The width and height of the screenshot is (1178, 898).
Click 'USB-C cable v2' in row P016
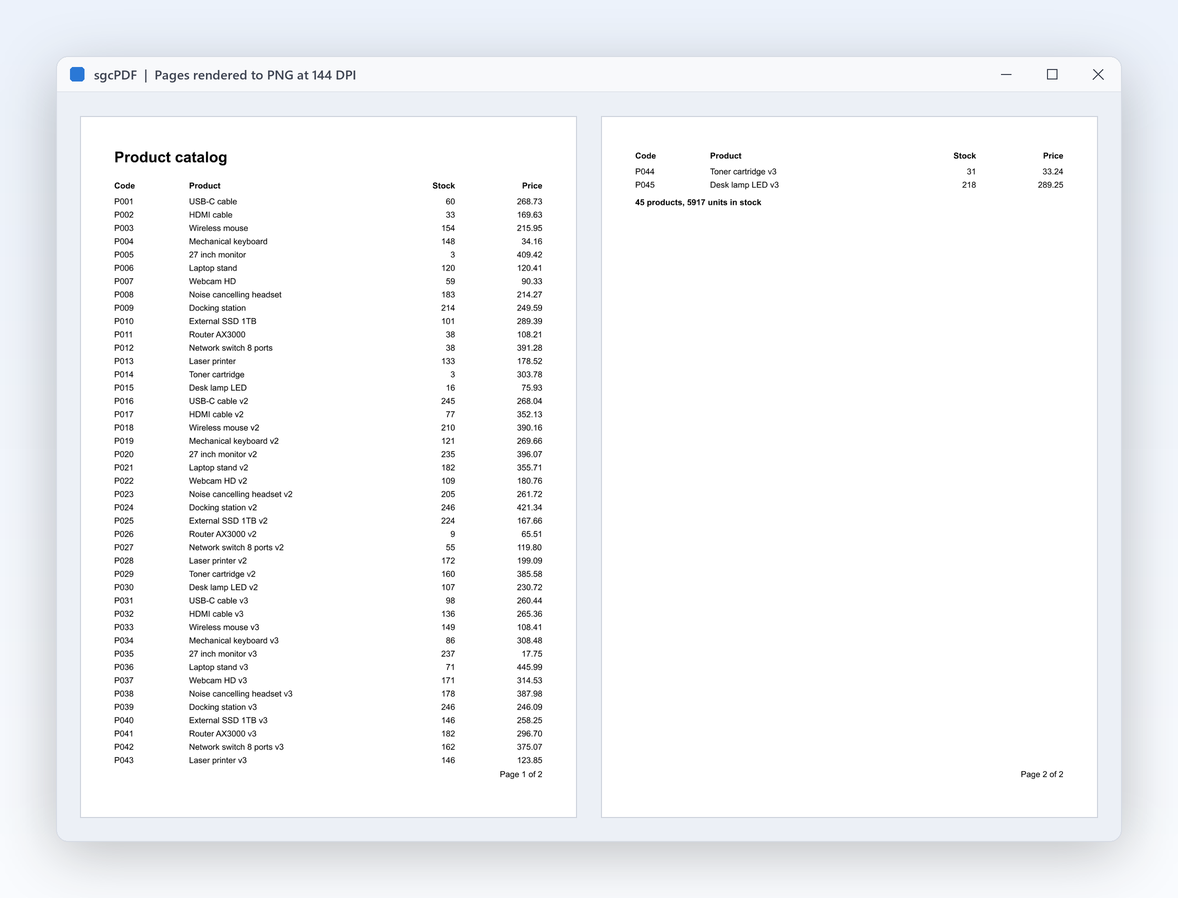[x=219, y=401]
